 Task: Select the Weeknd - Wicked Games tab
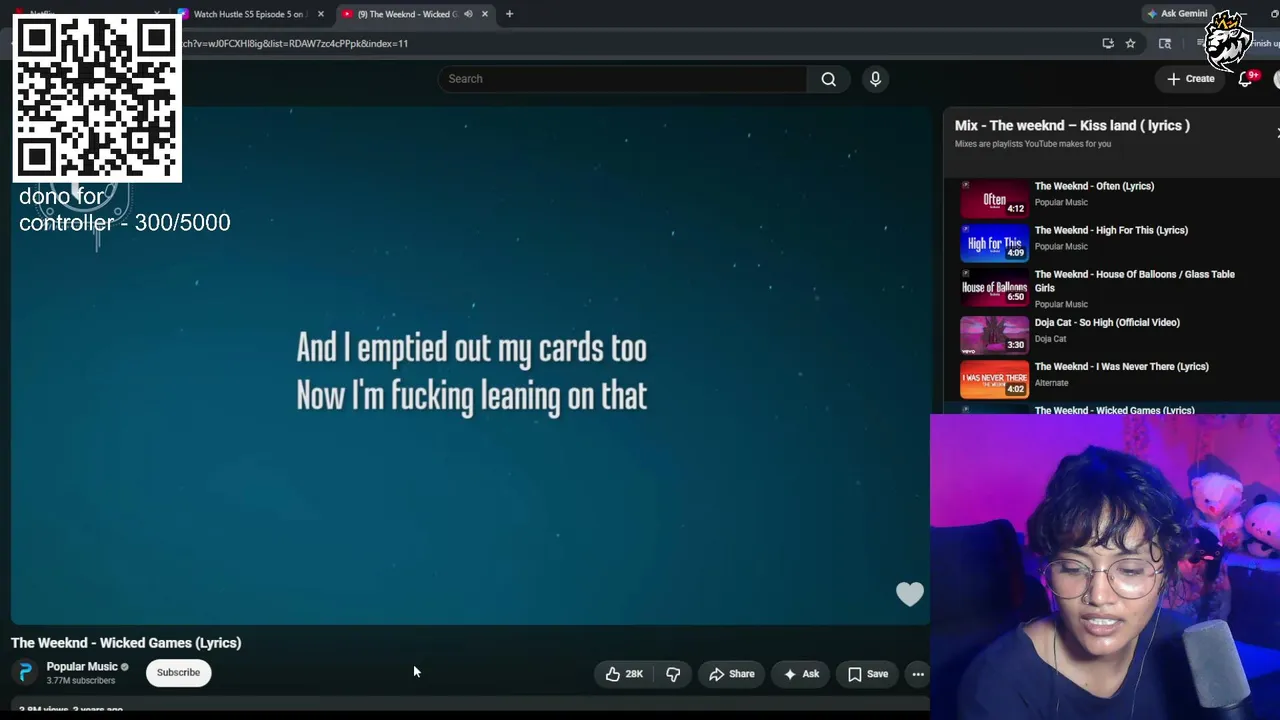click(415, 14)
